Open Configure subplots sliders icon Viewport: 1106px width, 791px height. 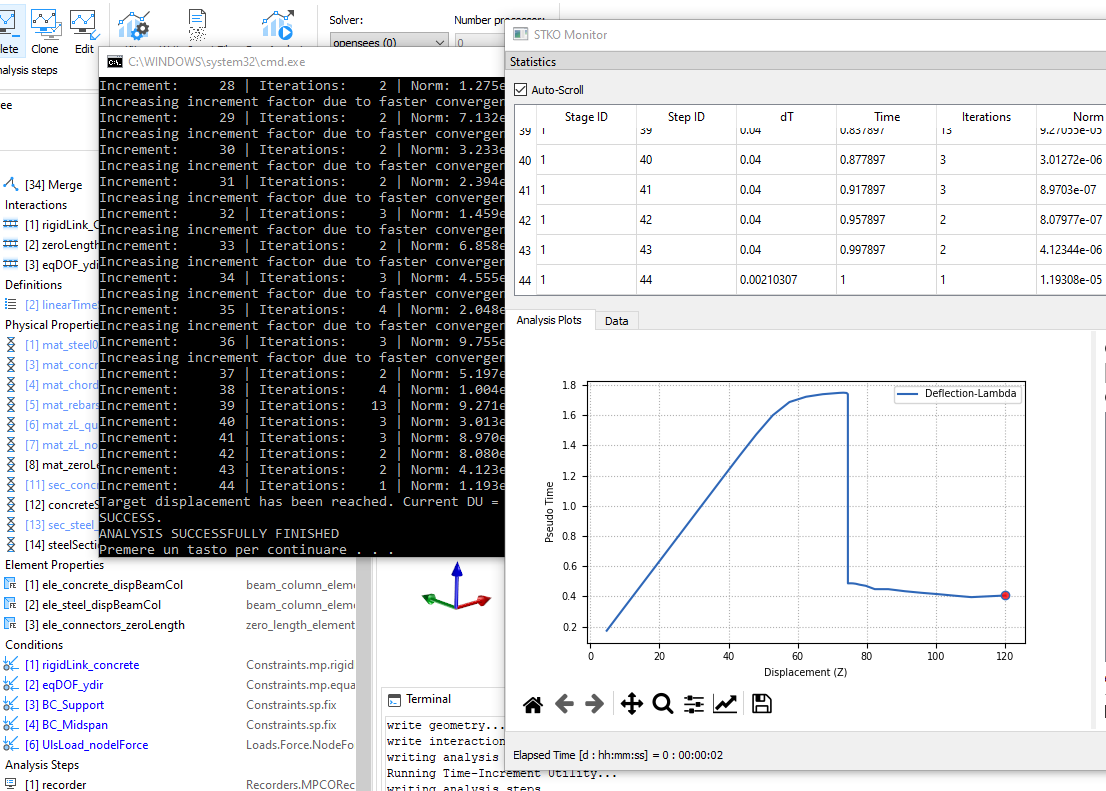[x=693, y=704]
